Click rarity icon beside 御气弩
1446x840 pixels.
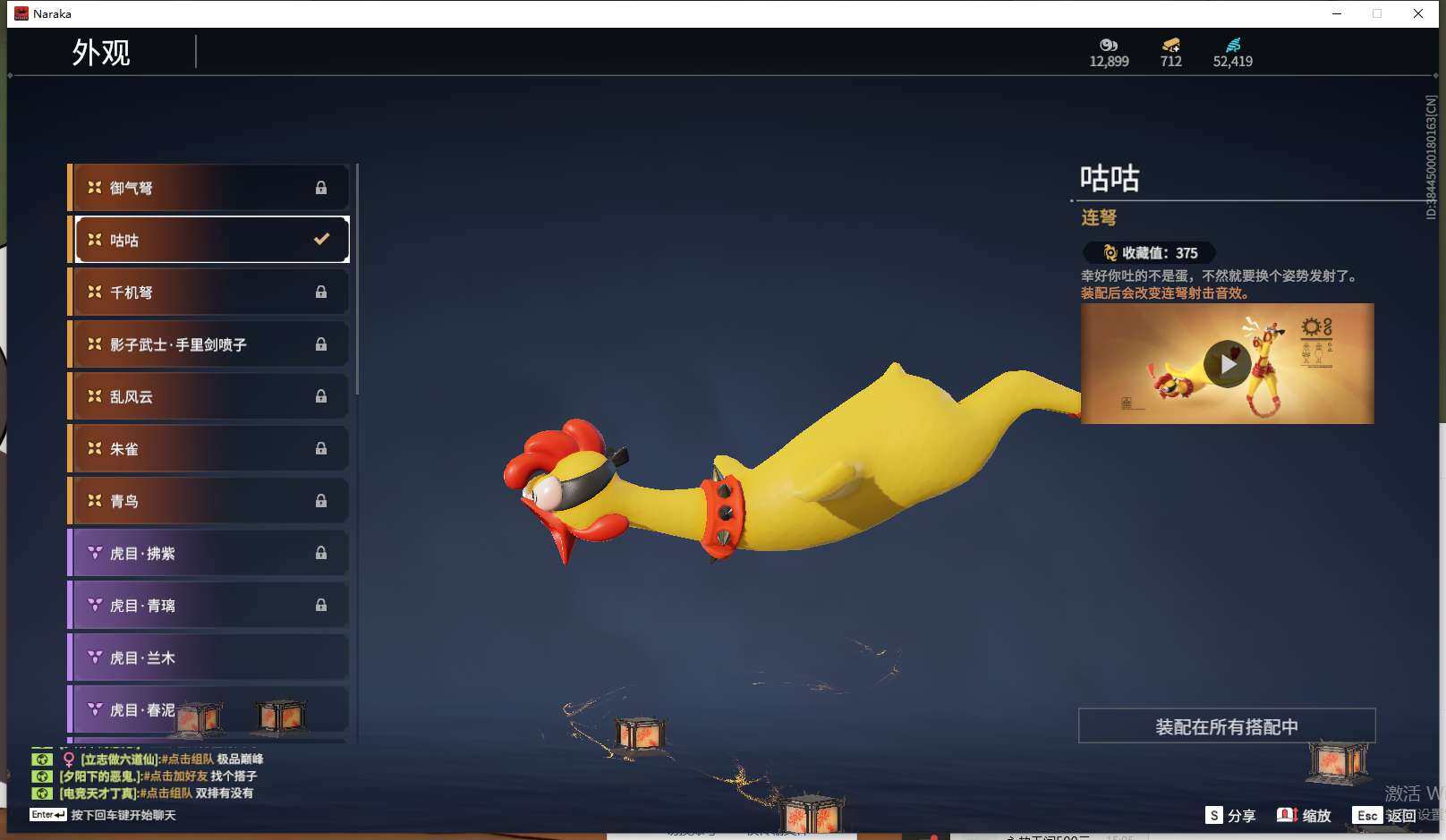coord(95,187)
